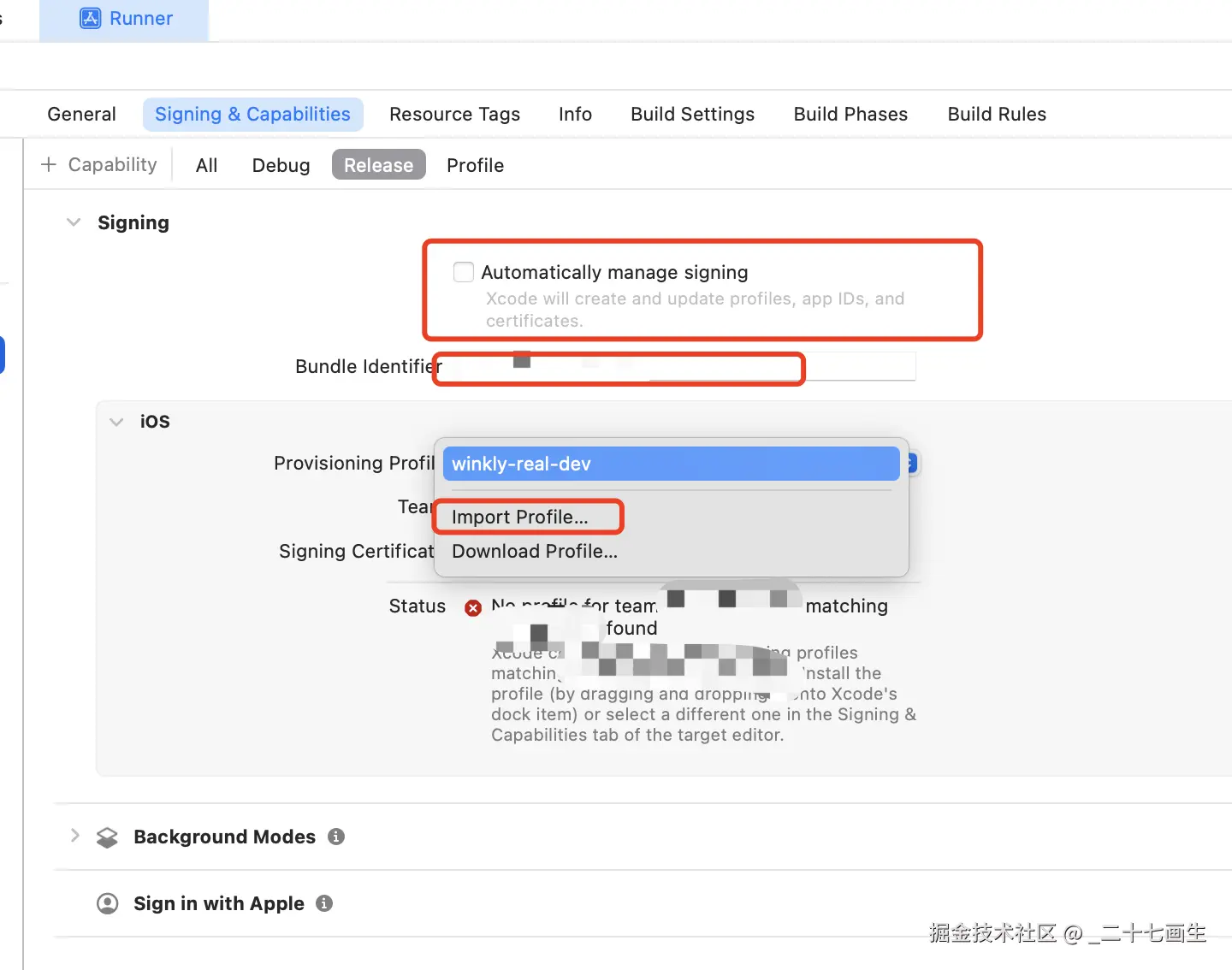
Task: Click the Background Modes heading
Action: (x=224, y=837)
